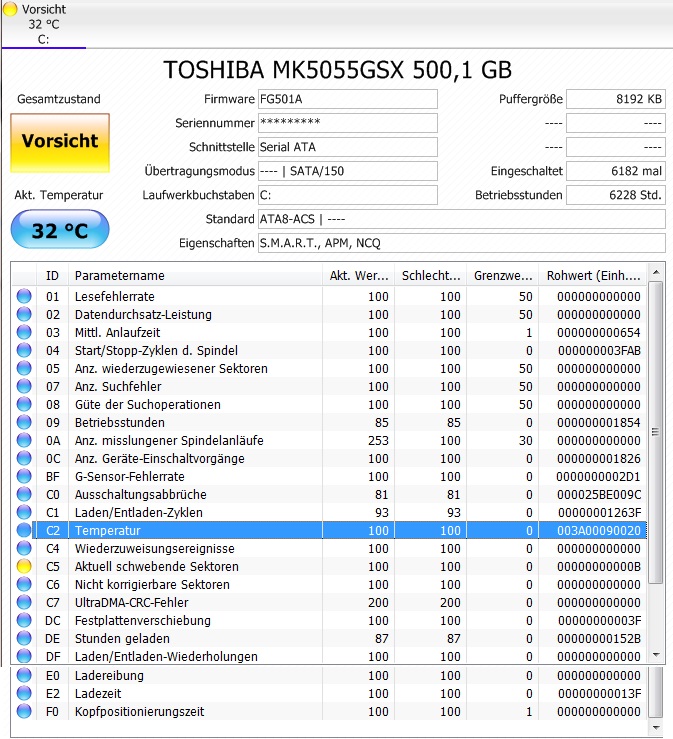Image resolution: width=673 pixels, height=739 pixels.
Task: Click yellow warning icon of Aktuell schwebende Sektoren
Action: 24,566
